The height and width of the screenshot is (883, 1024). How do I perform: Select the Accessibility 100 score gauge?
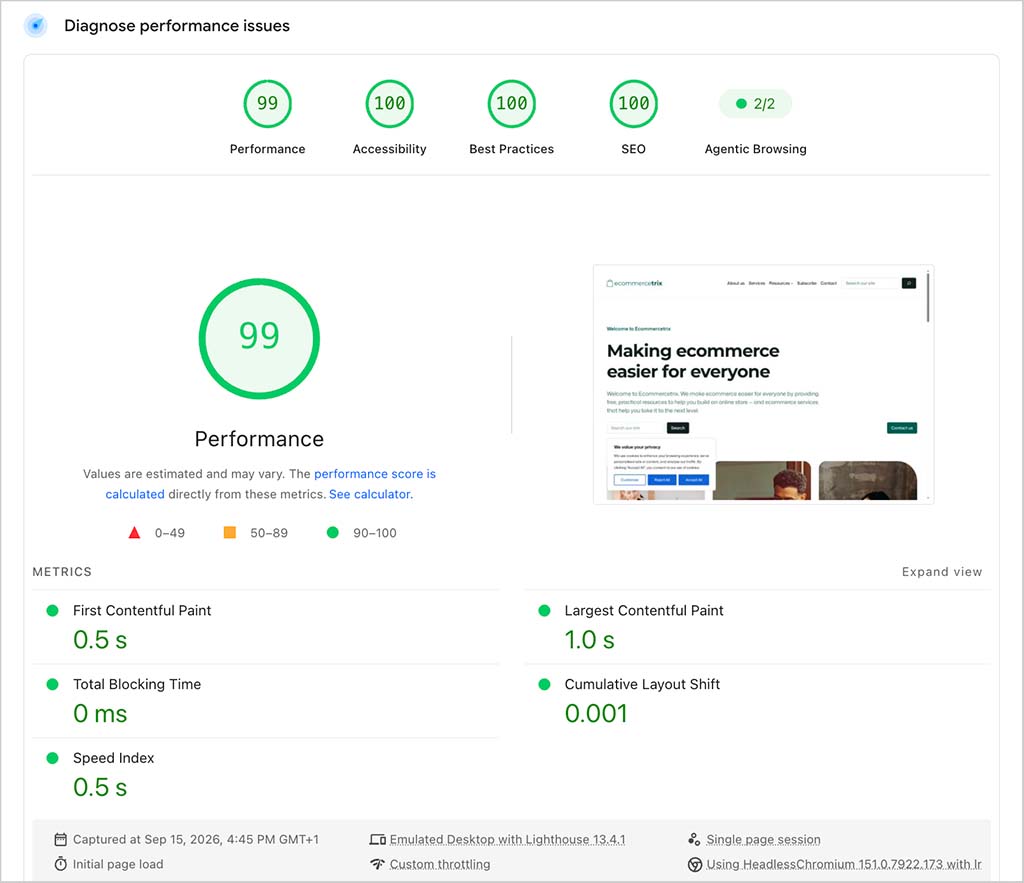[389, 103]
